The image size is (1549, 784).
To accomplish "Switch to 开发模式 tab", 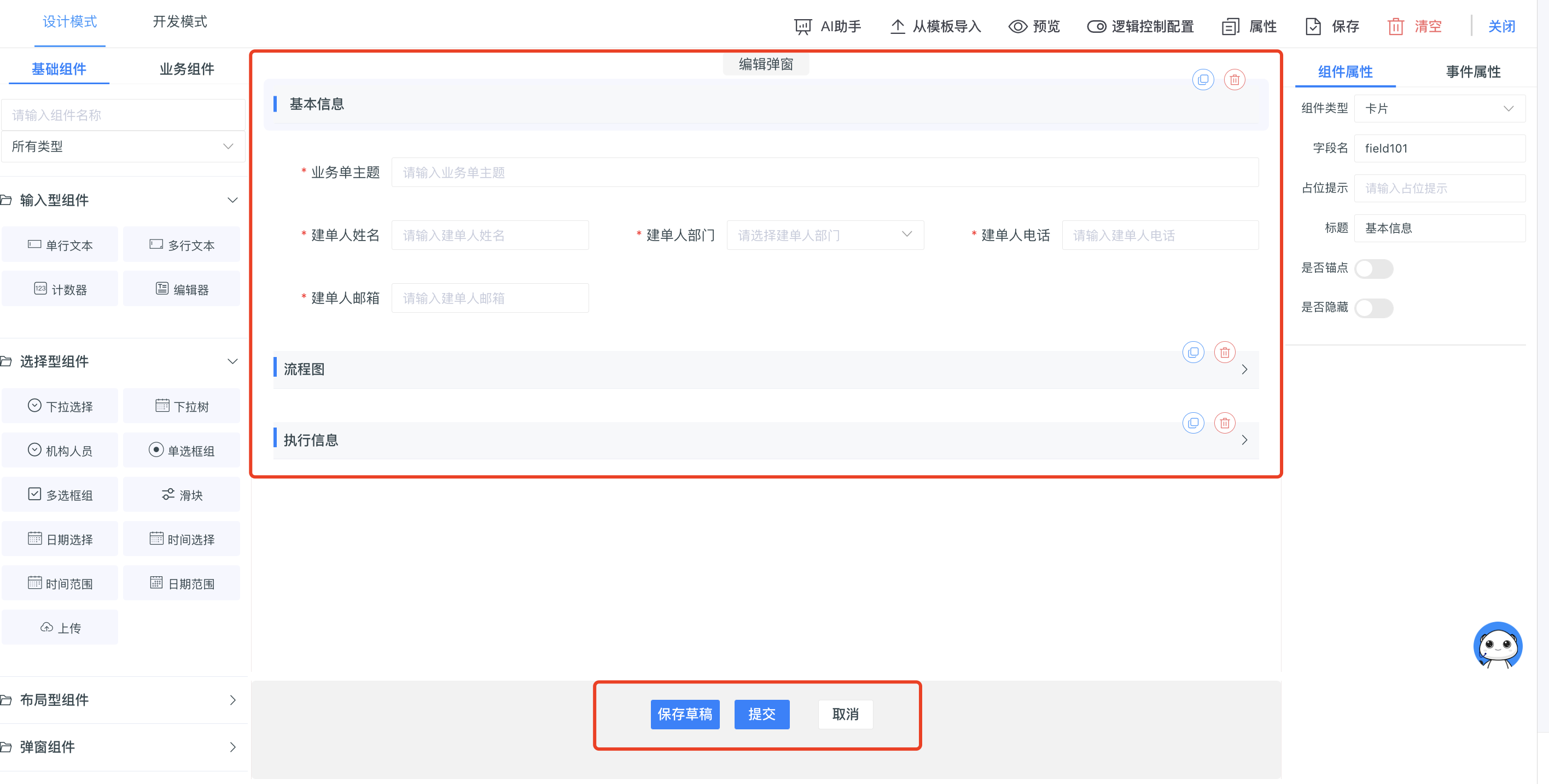I will coord(180,22).
